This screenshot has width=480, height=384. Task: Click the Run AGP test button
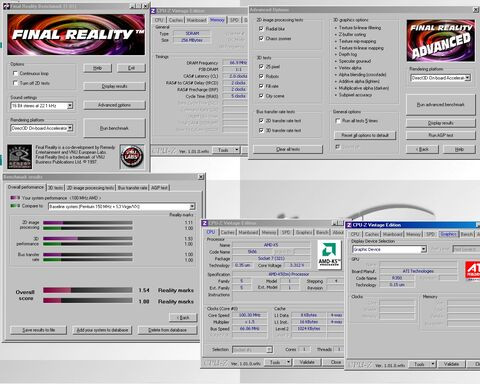coord(440,135)
